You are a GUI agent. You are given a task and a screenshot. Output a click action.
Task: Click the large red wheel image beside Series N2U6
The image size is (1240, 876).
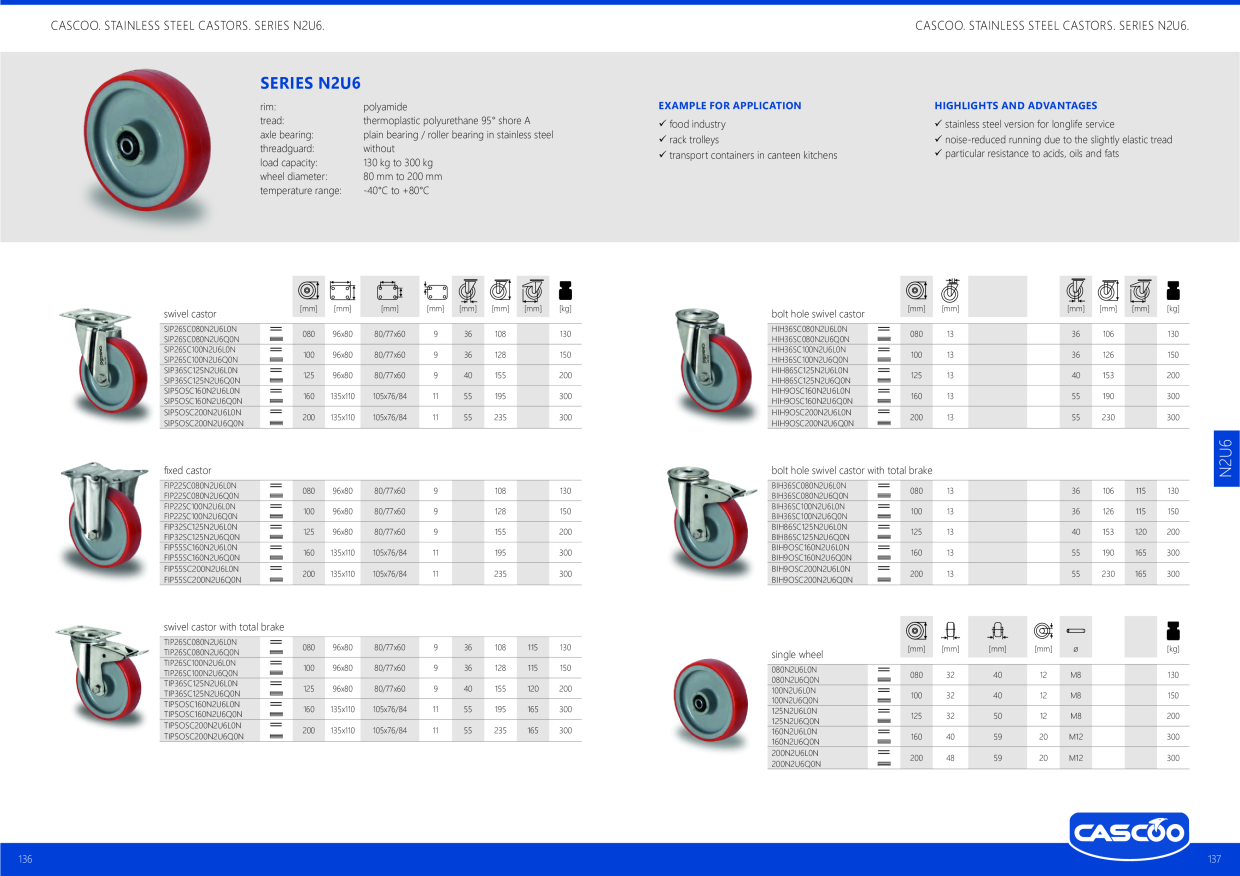click(x=148, y=147)
